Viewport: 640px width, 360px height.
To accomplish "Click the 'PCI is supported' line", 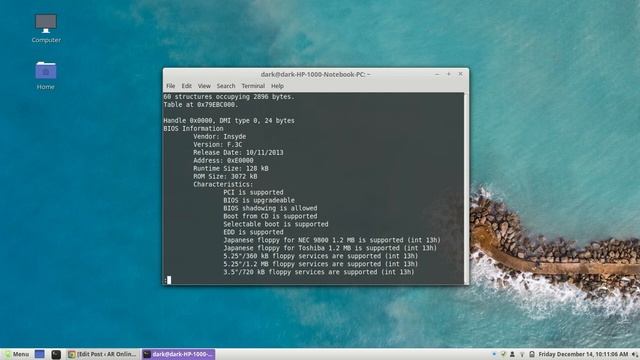I will [253, 192].
